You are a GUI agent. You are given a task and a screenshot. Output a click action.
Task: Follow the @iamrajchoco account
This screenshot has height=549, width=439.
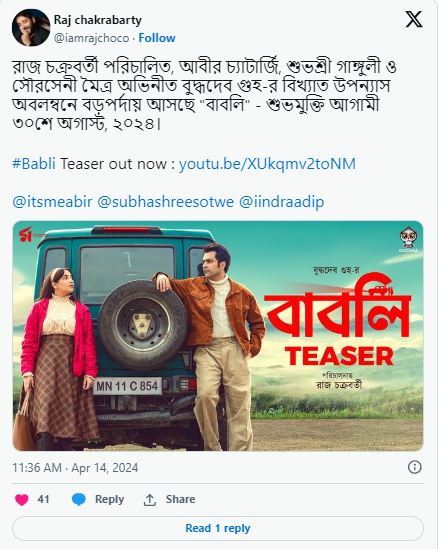[157, 38]
